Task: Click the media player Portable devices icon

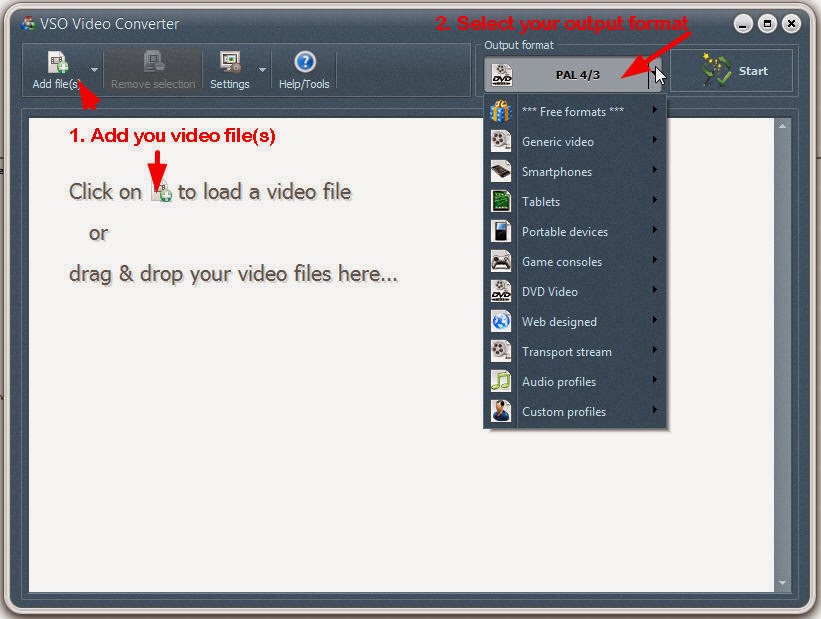Action: click(x=501, y=231)
